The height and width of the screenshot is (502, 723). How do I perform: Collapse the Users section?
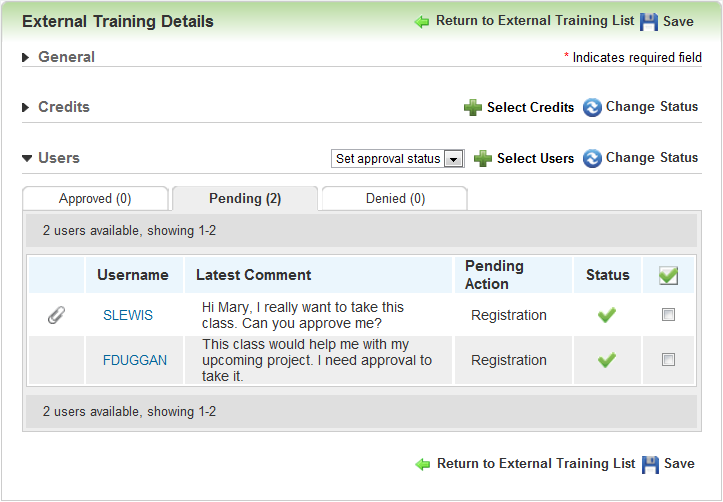pos(26,158)
